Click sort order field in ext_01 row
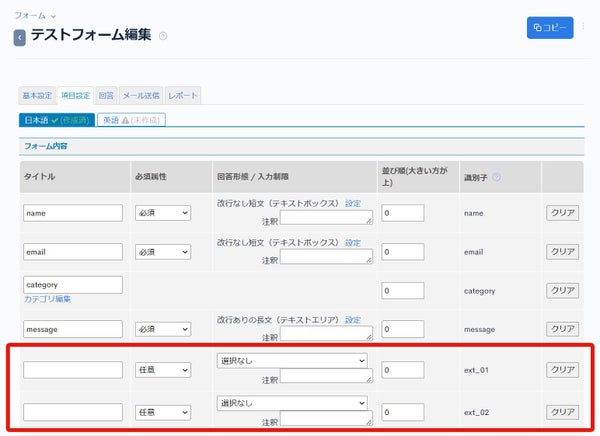The height and width of the screenshot is (436, 600). click(403, 370)
